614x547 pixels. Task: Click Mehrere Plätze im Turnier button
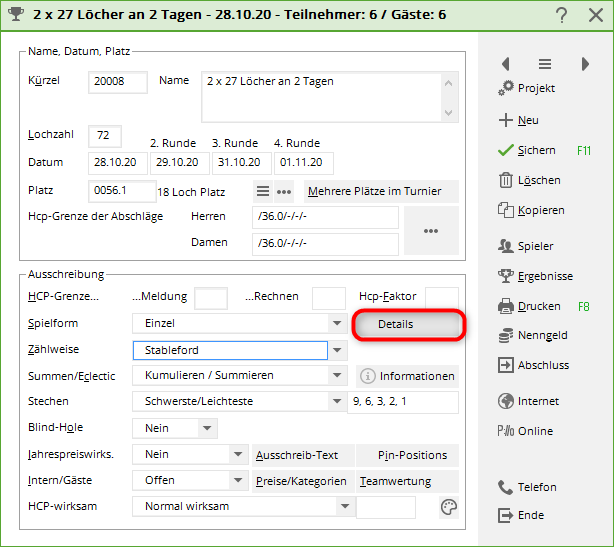pyautogui.click(x=381, y=191)
